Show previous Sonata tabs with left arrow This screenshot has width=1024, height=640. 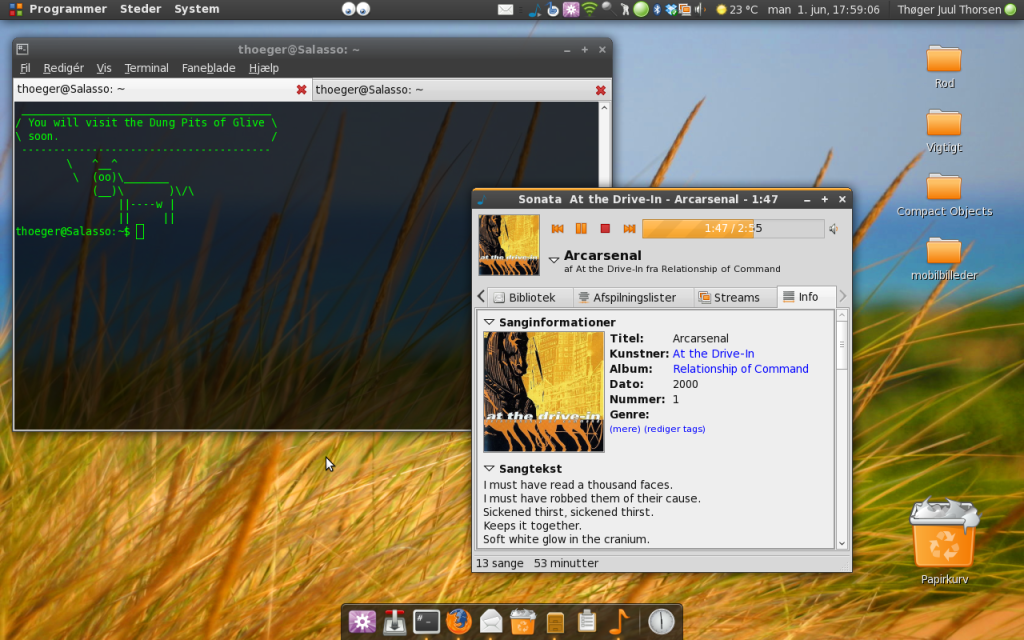(x=481, y=296)
